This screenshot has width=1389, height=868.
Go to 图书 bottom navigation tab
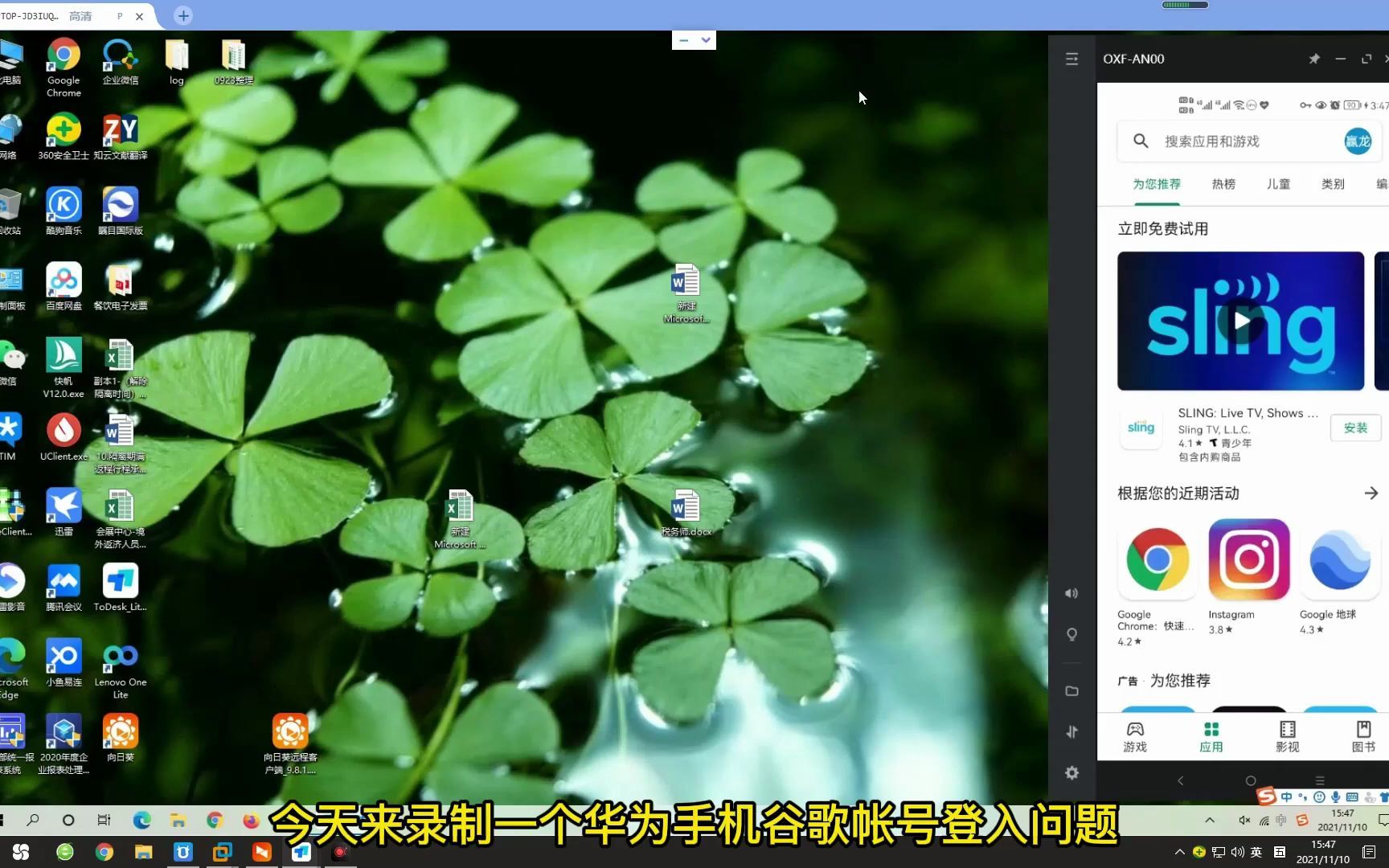click(x=1363, y=736)
